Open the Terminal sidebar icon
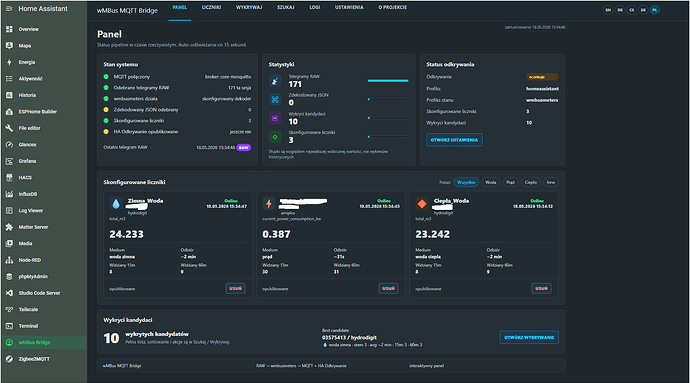The width and height of the screenshot is (690, 383). pos(9,326)
